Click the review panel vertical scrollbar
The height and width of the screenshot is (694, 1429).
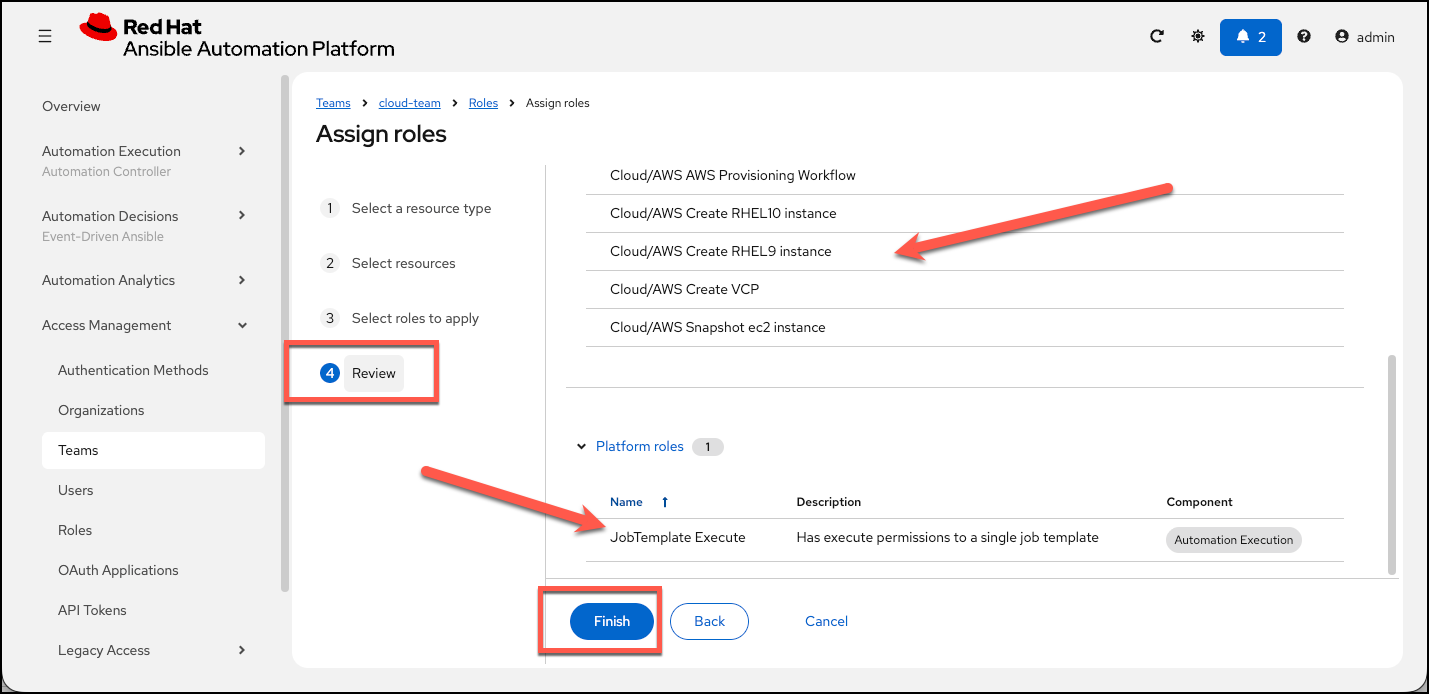coord(1391,464)
